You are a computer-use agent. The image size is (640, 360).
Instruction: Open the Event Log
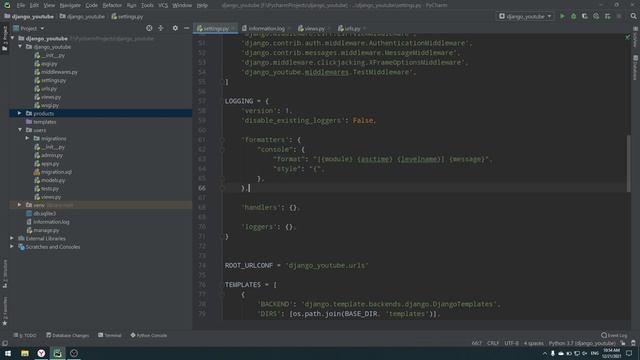click(614, 335)
